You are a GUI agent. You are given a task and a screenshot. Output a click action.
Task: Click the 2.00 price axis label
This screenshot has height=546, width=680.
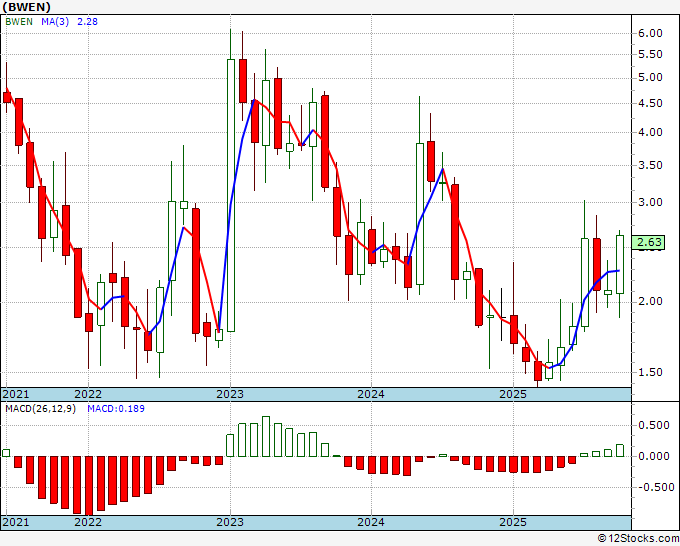click(650, 301)
